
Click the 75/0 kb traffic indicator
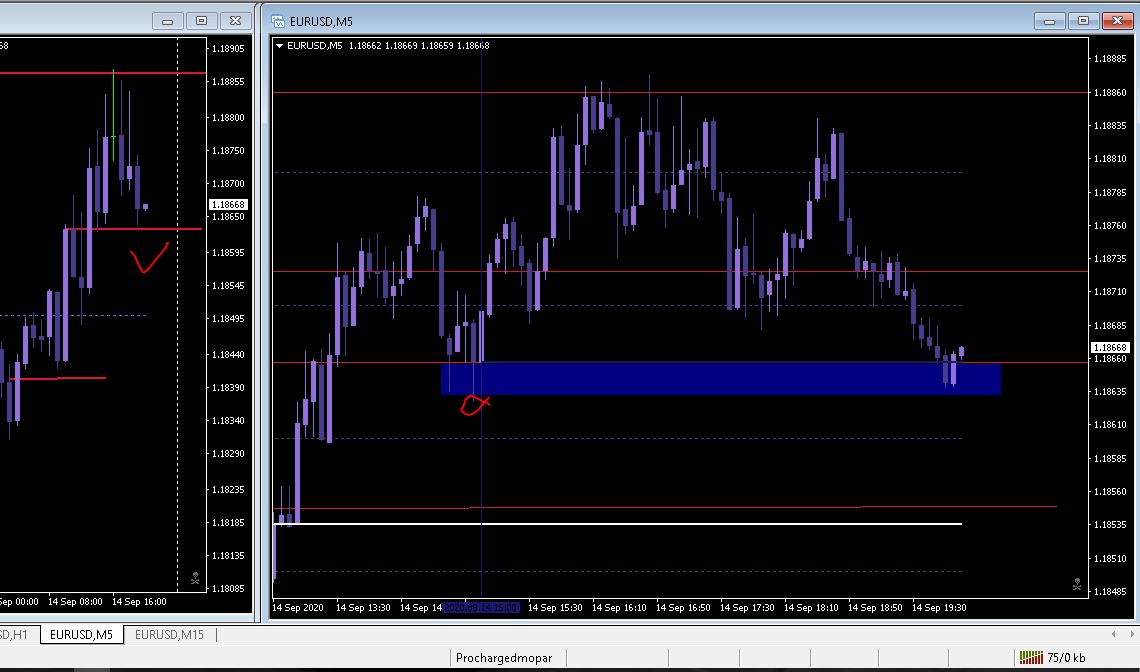click(x=1066, y=657)
